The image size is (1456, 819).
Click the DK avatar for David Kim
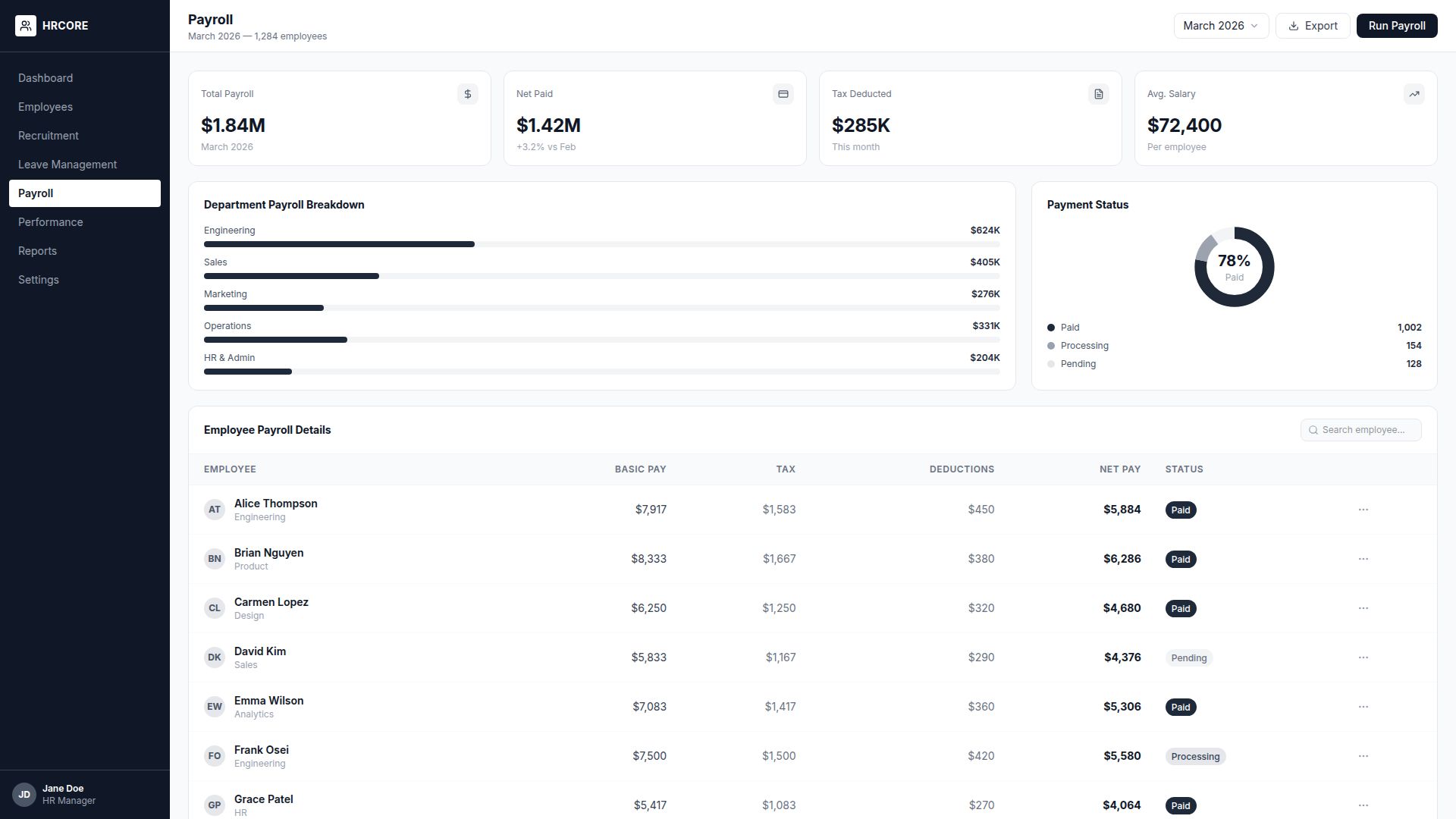(215, 657)
